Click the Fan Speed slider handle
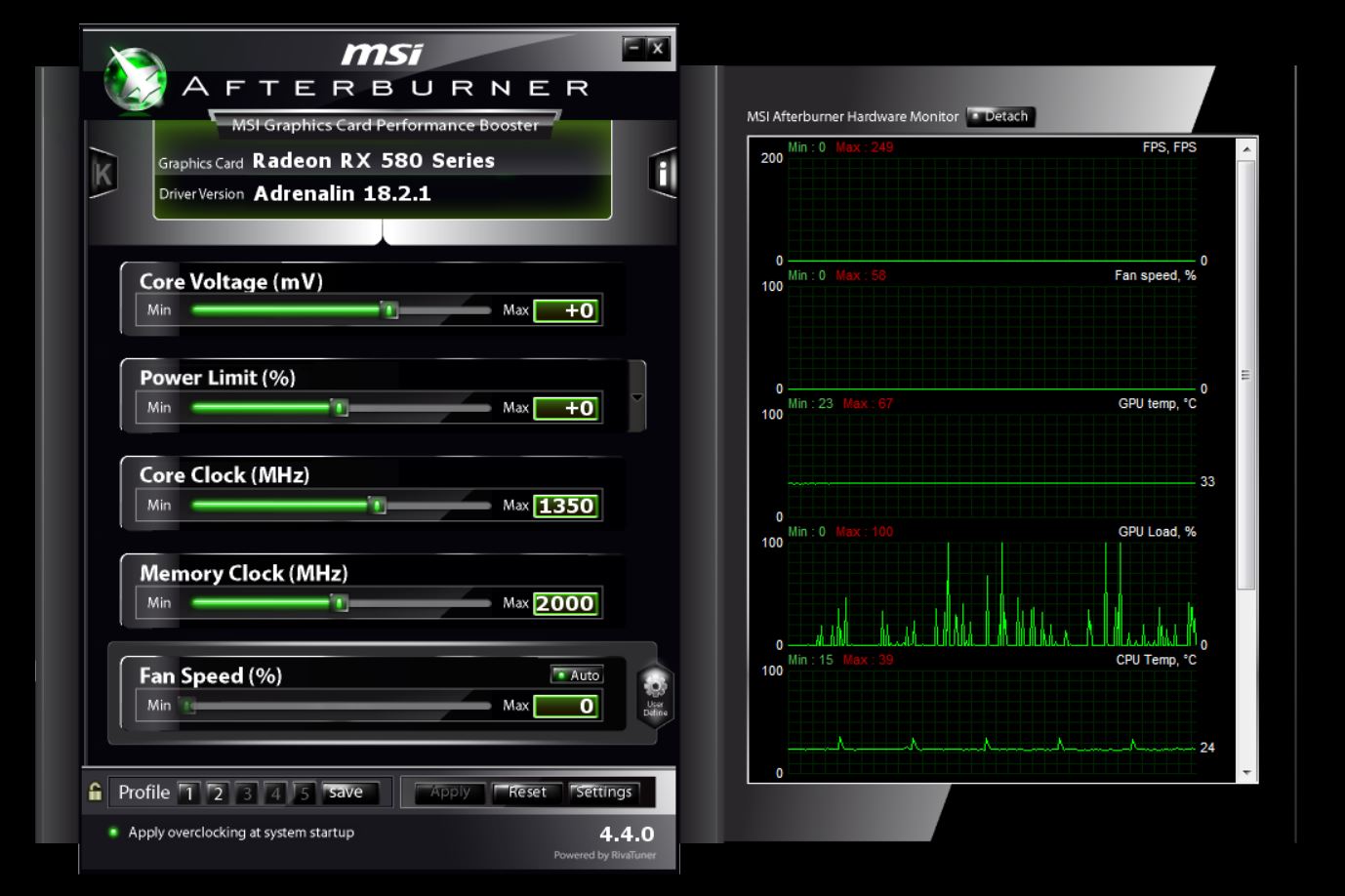Viewport: 1345px width, 896px height. pyautogui.click(x=187, y=706)
